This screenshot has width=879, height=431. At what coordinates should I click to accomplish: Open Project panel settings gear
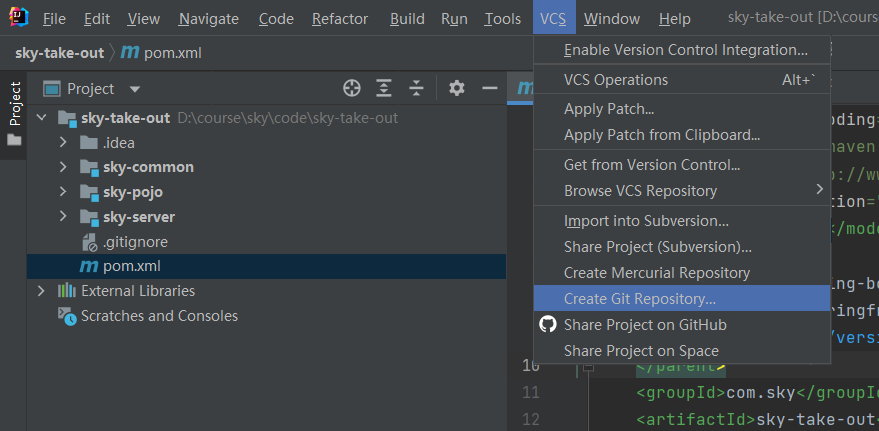[457, 88]
